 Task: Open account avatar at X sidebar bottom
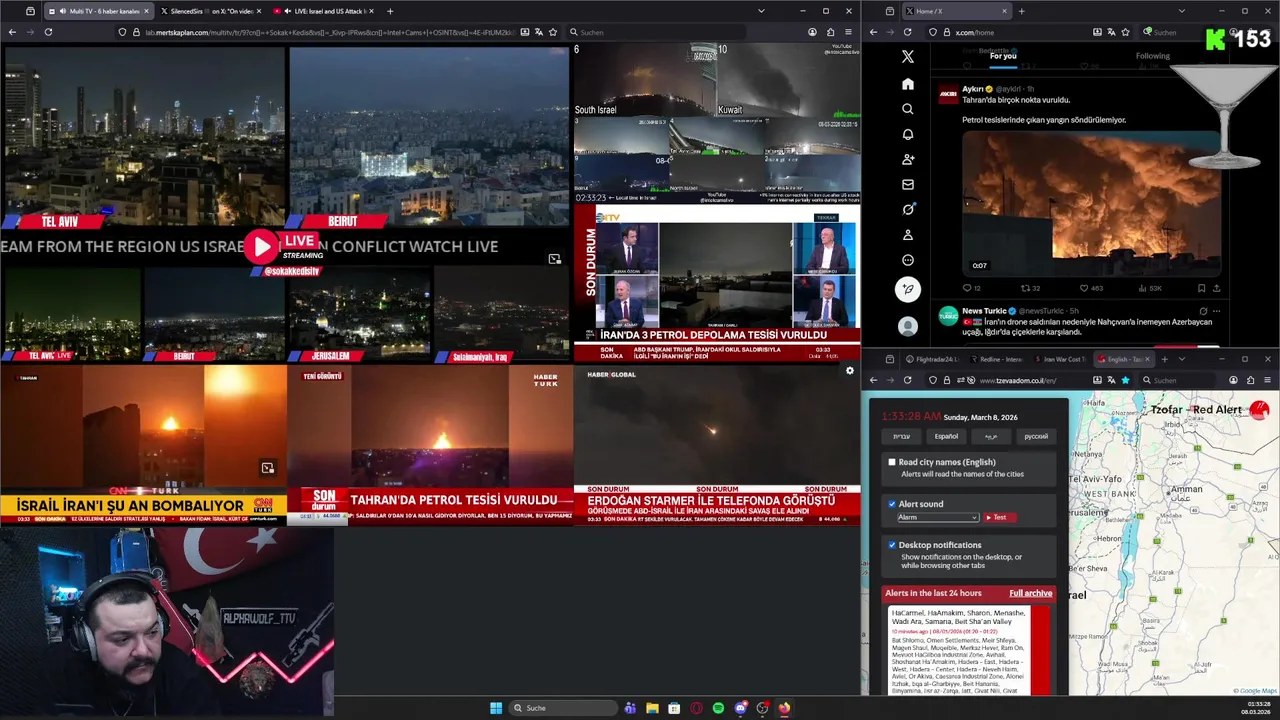tap(908, 326)
